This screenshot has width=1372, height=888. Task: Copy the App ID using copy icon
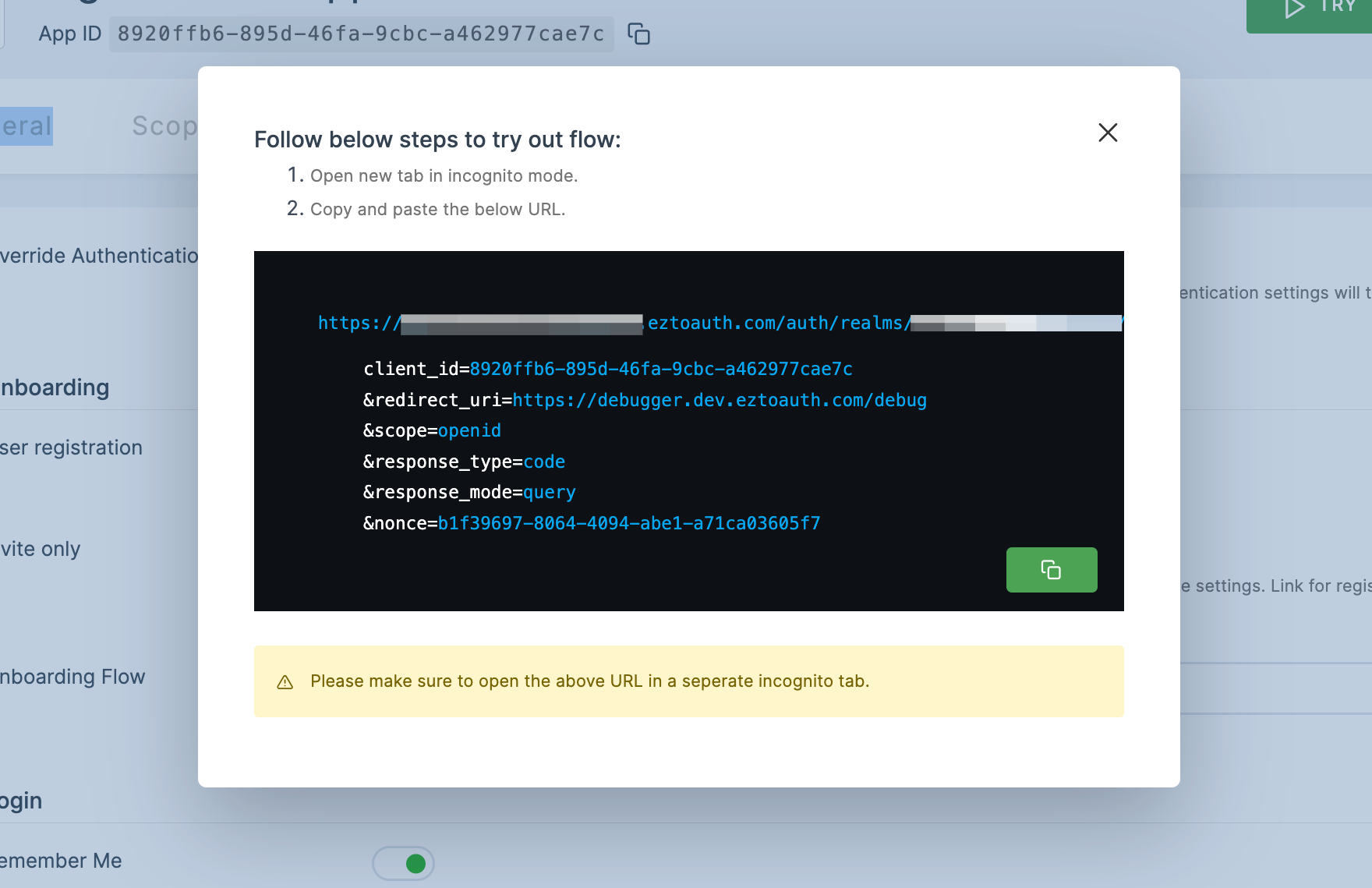pos(639,34)
